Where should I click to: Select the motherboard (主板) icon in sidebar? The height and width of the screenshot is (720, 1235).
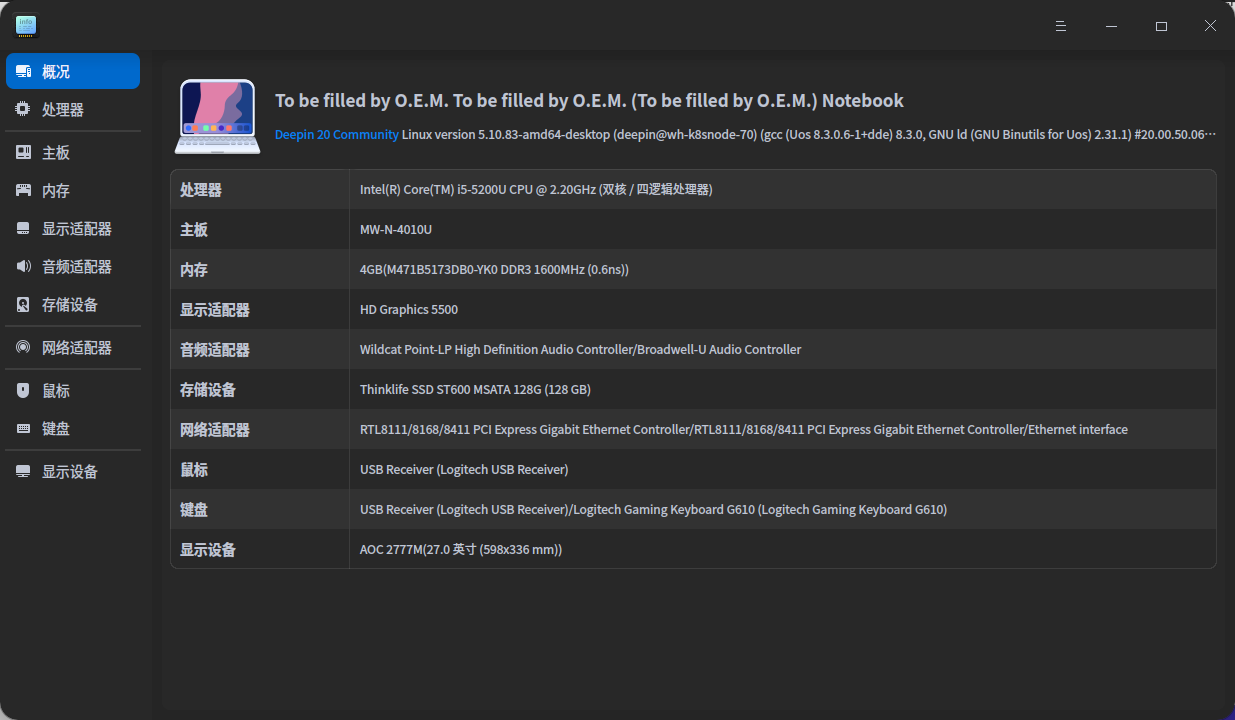(x=23, y=153)
